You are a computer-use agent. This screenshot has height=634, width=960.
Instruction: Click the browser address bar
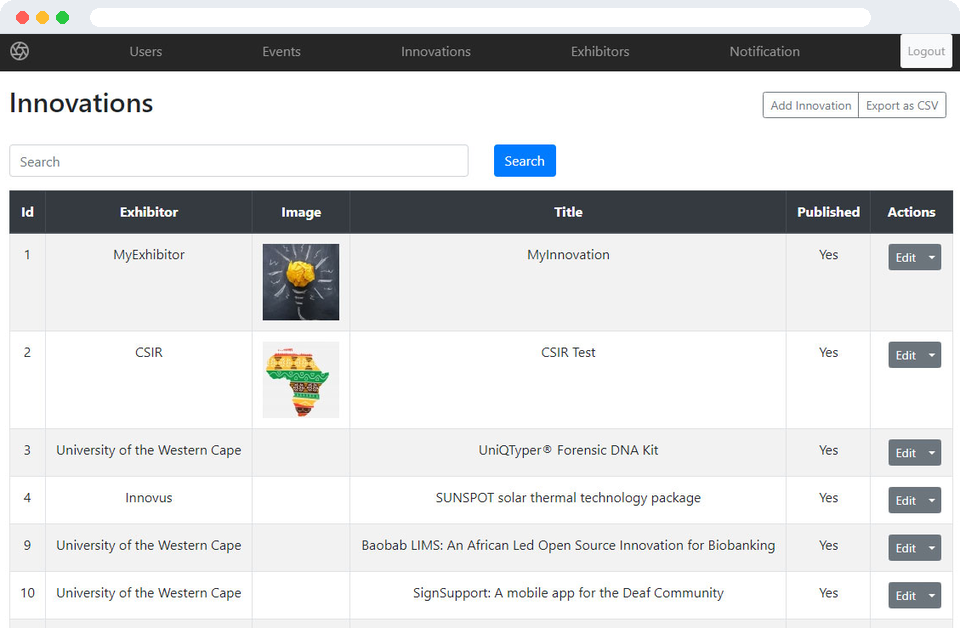[x=480, y=17]
